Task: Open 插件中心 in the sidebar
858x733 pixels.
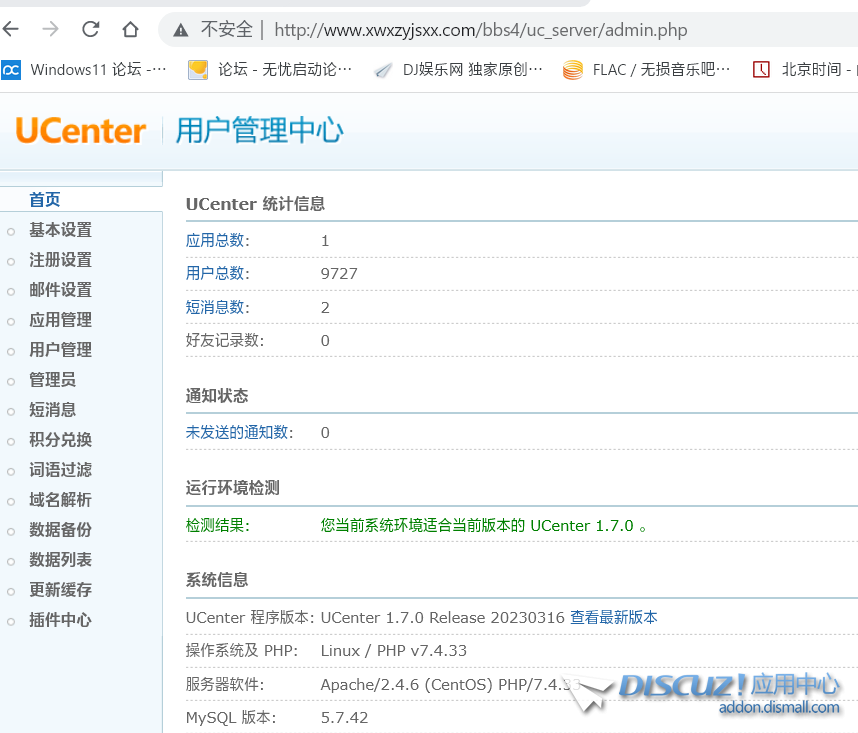Action: click(60, 620)
